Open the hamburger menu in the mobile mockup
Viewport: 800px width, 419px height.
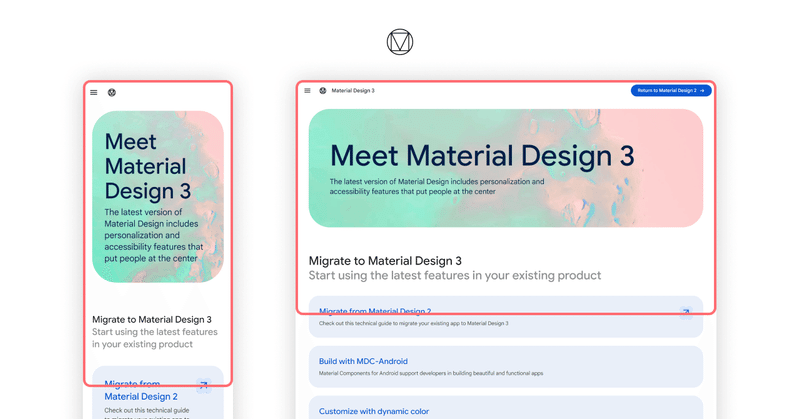94,92
